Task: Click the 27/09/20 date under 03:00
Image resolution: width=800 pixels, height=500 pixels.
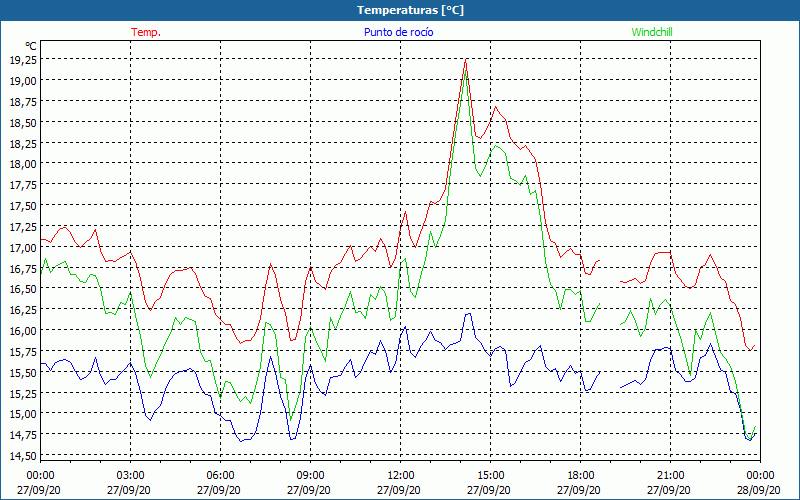Action: click(x=129, y=490)
